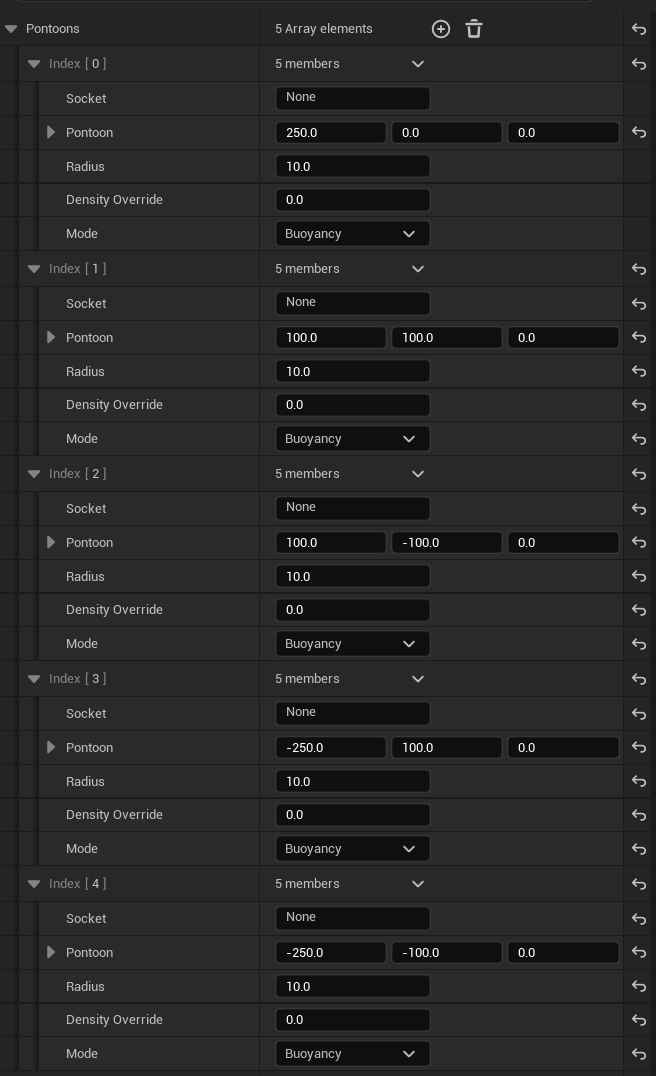This screenshot has height=1076, width=656.
Task: Reset Index [1] Socket to default
Action: coord(639,303)
